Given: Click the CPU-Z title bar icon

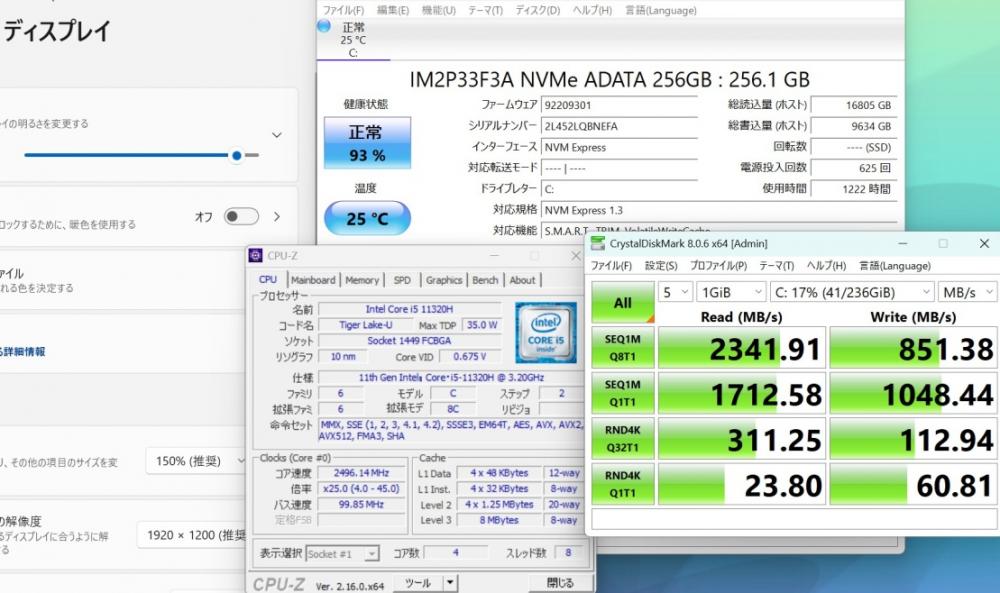Looking at the screenshot, I should coord(256,256).
